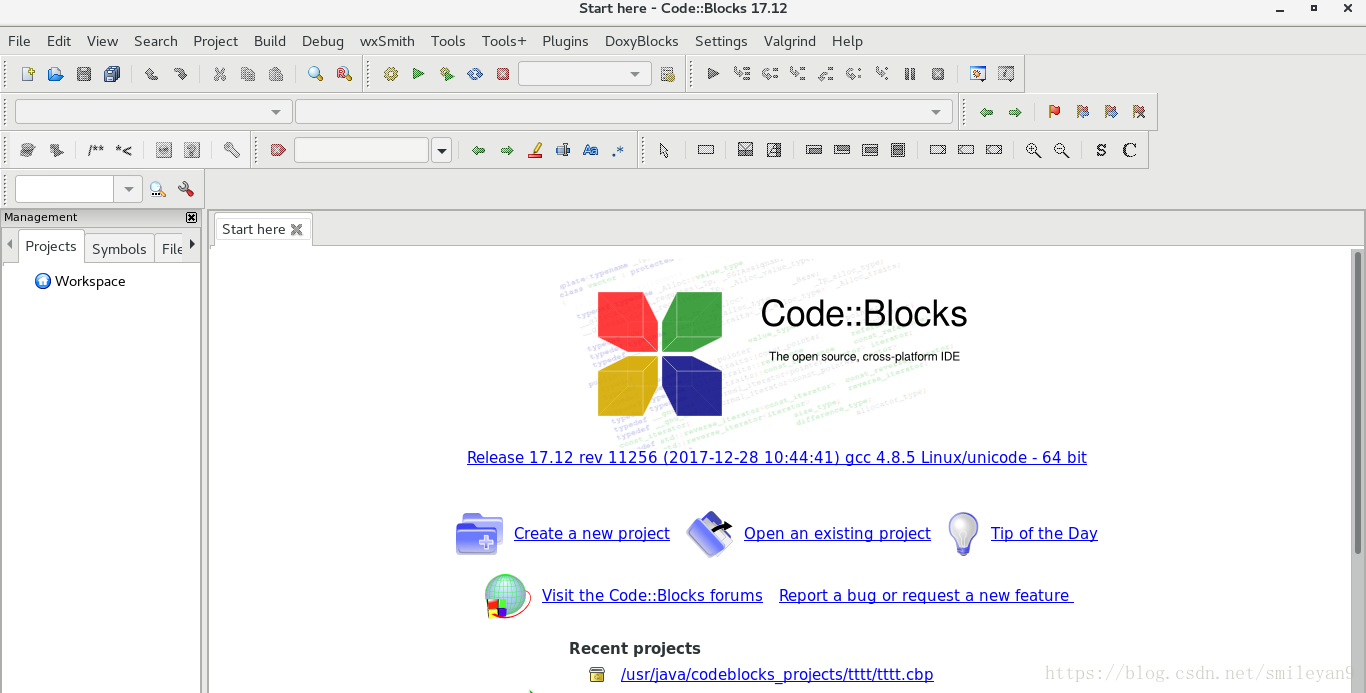1366x693 pixels.
Task: Click the Previous bookmark flag icon
Action: (x=1083, y=112)
